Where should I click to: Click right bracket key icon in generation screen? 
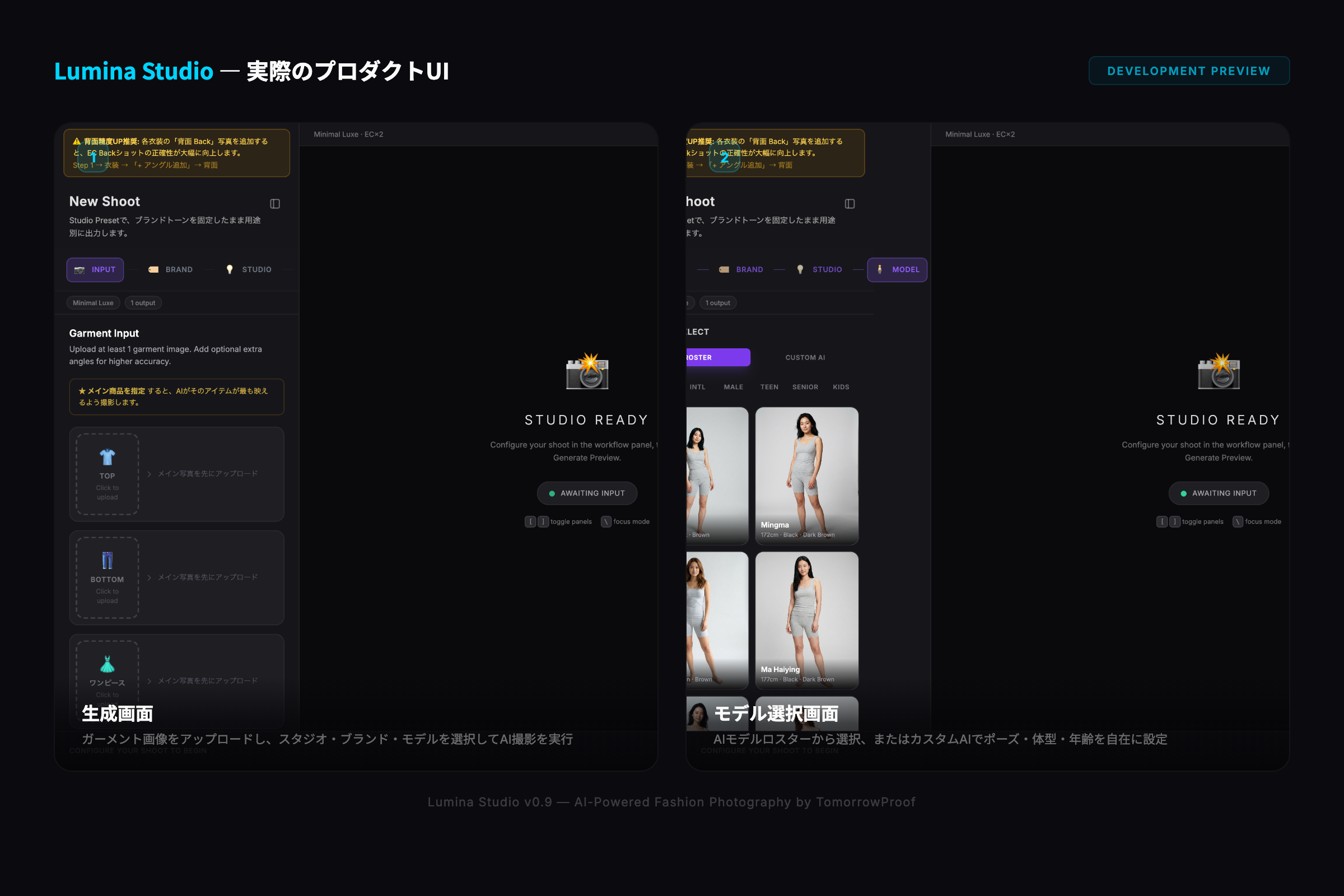[x=543, y=522]
